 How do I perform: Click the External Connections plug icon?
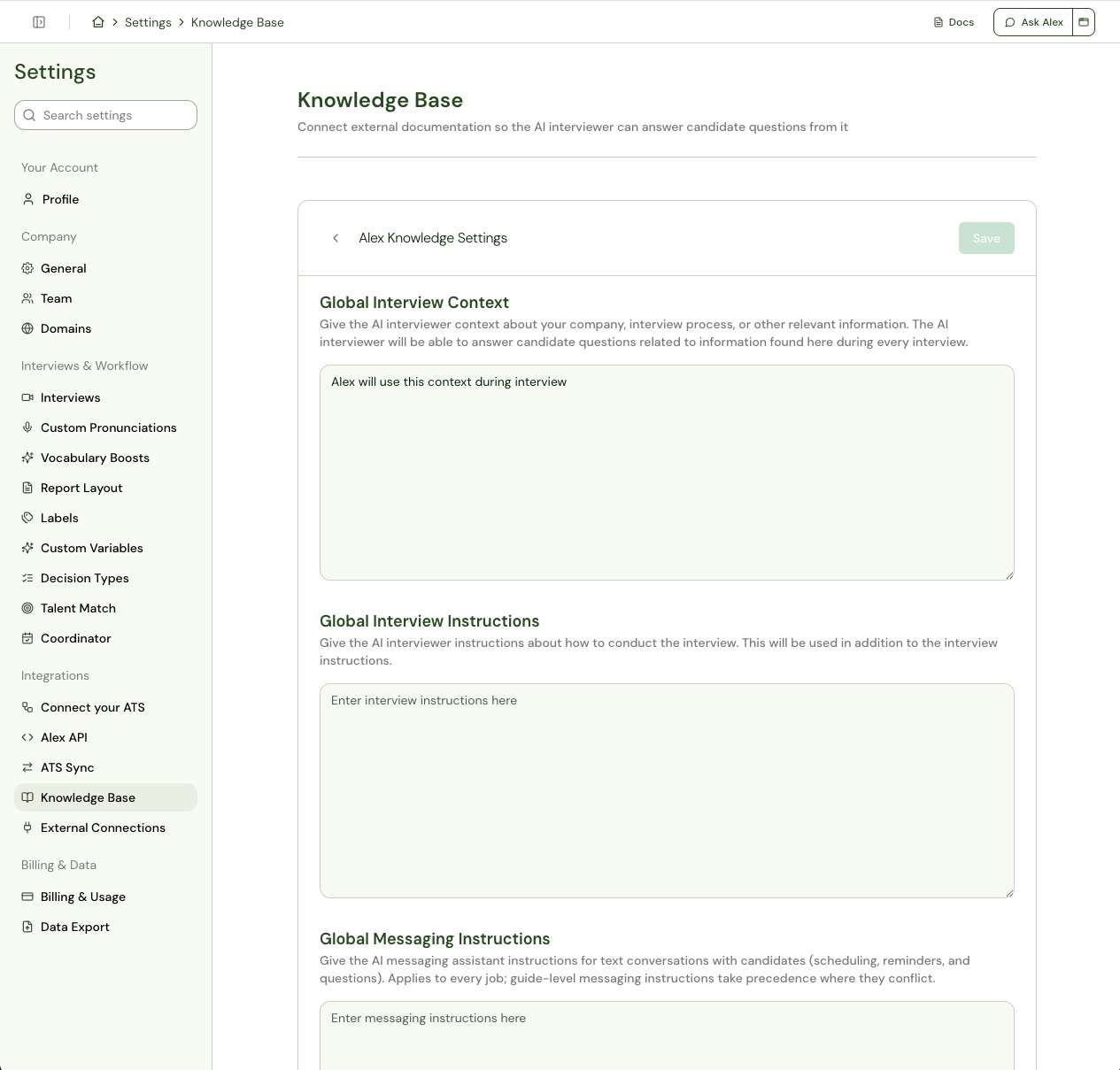[27, 828]
